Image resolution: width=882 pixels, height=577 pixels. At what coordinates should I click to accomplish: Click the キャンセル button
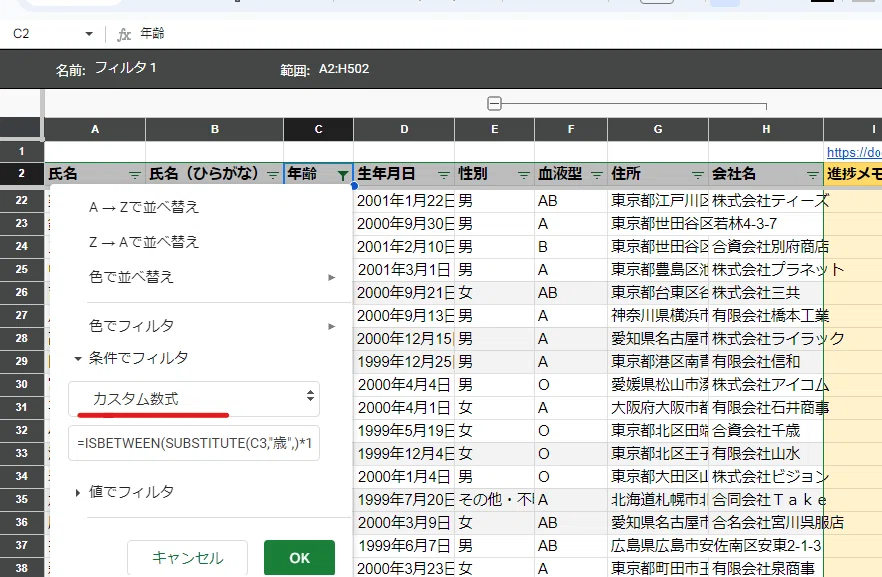(x=187, y=558)
